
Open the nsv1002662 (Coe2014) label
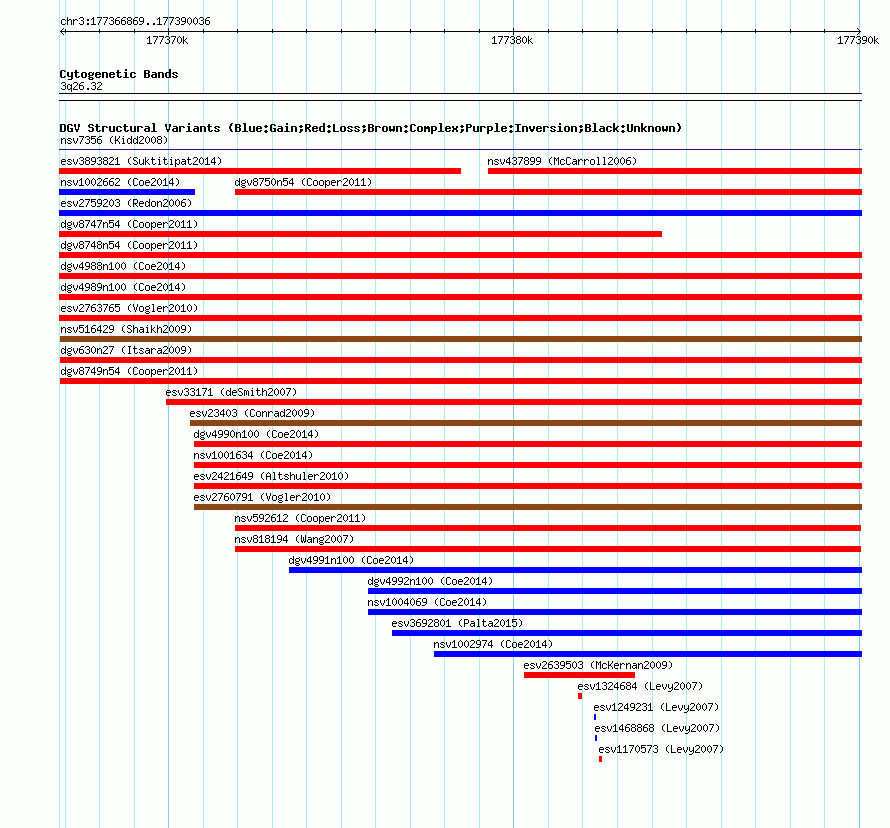[120, 182]
